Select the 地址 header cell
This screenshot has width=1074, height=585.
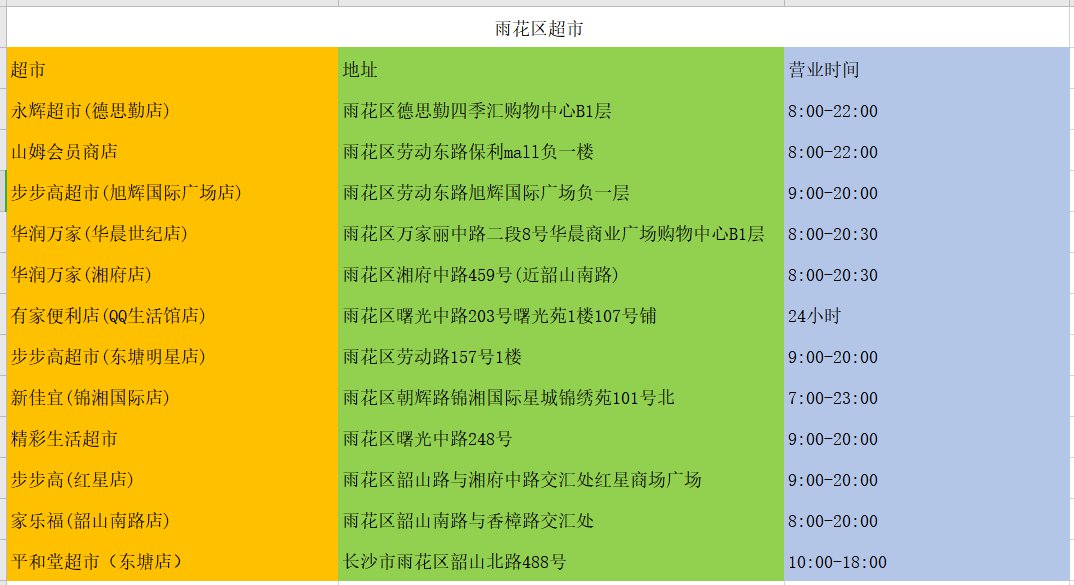(x=561, y=69)
